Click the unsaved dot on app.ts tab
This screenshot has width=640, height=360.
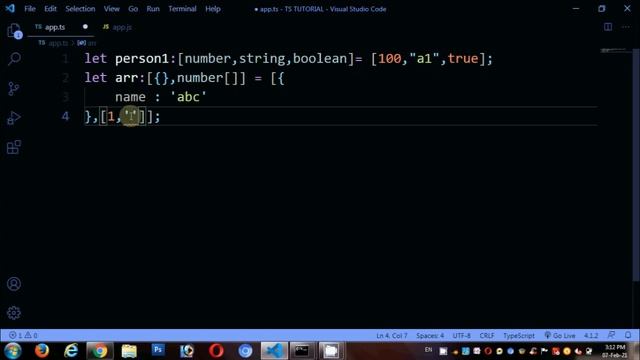pos(85,27)
